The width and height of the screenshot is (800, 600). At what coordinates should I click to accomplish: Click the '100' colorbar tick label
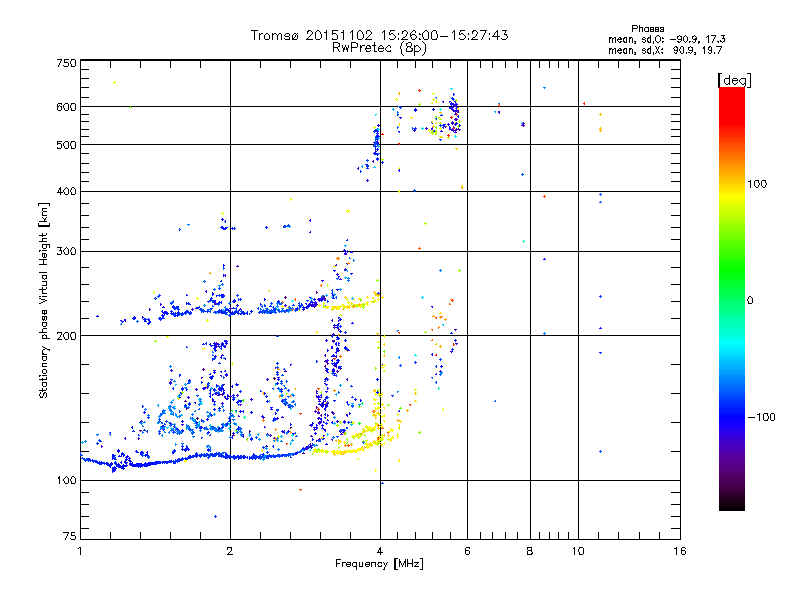(x=757, y=184)
